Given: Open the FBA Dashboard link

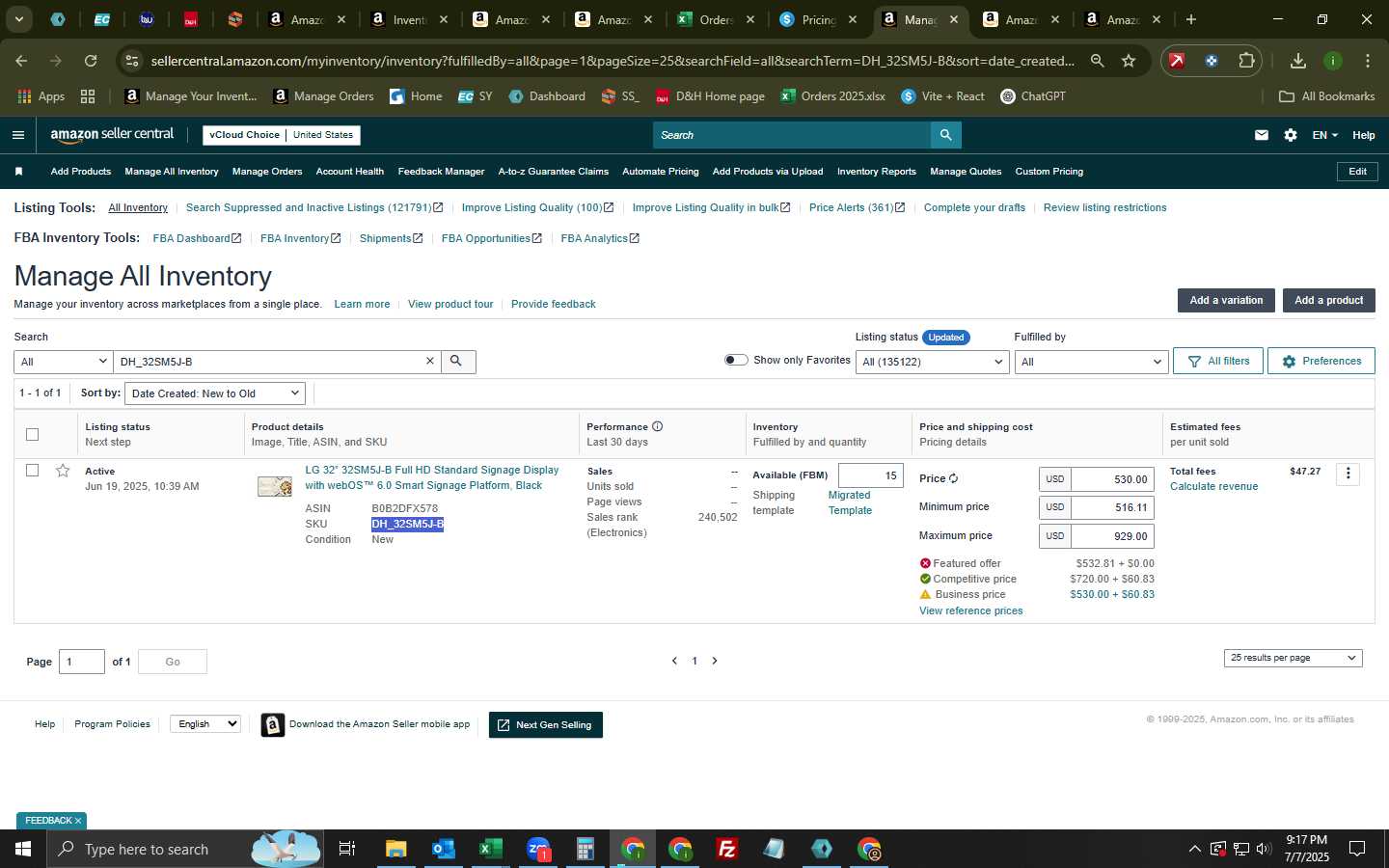Looking at the screenshot, I should pos(197,238).
